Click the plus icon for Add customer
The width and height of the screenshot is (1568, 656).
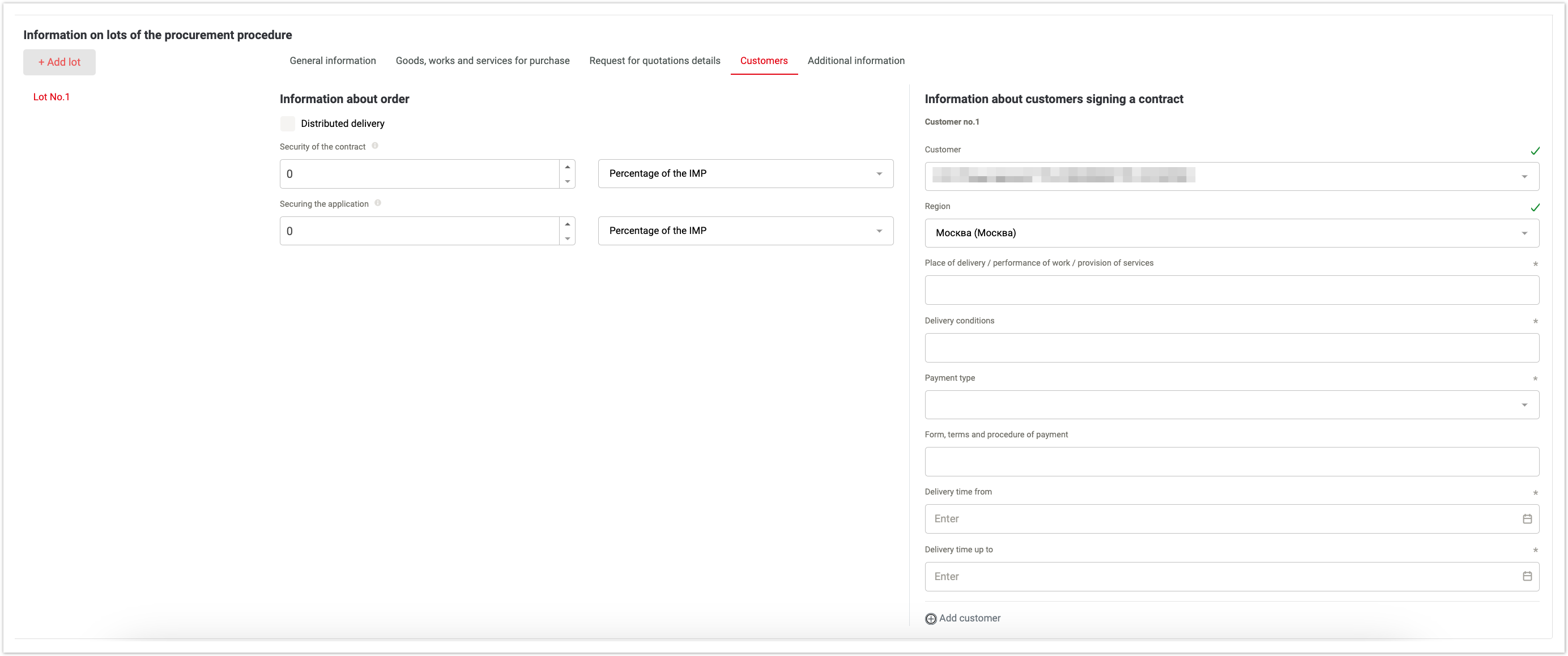click(931, 618)
